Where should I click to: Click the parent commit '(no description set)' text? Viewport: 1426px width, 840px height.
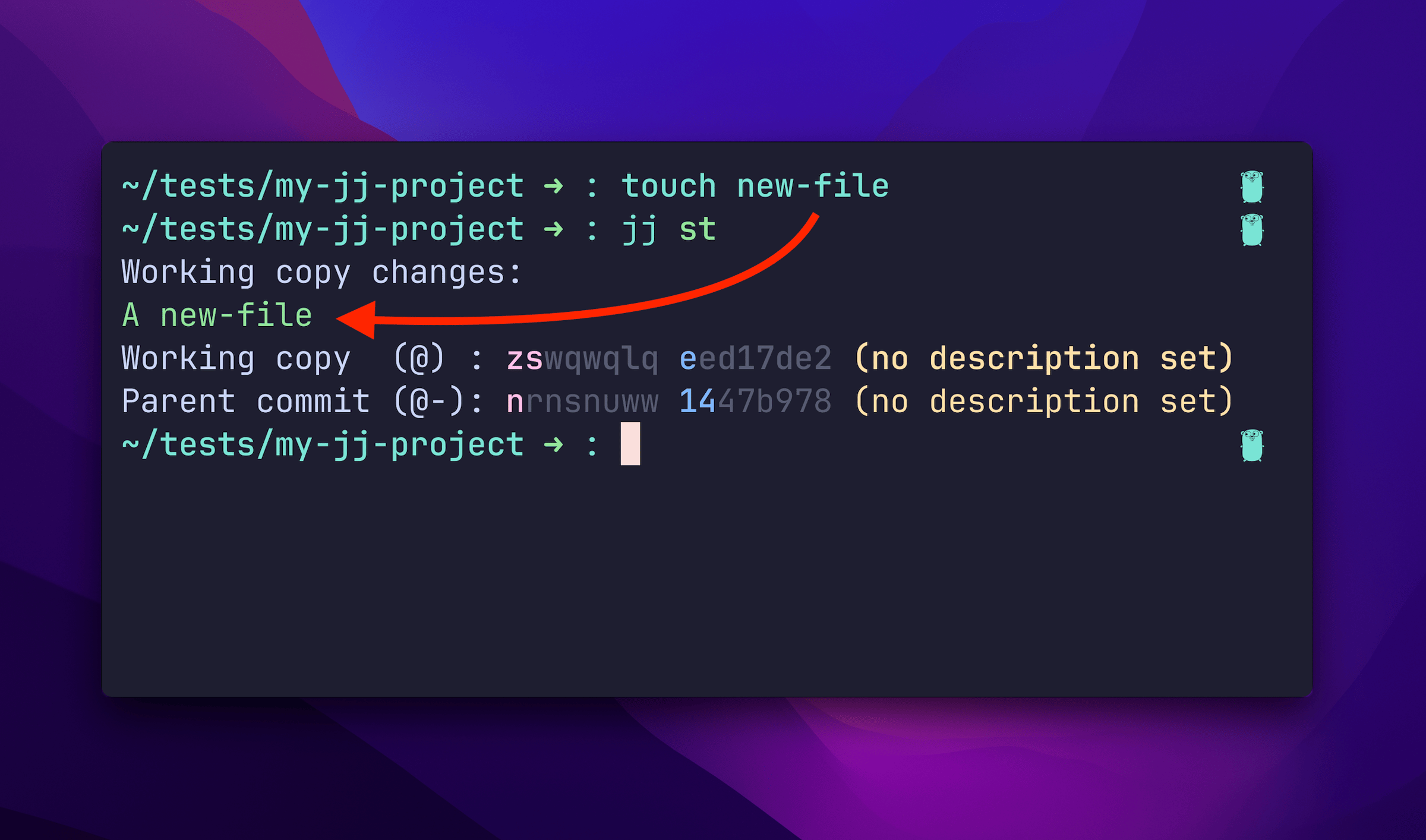pos(1044,402)
